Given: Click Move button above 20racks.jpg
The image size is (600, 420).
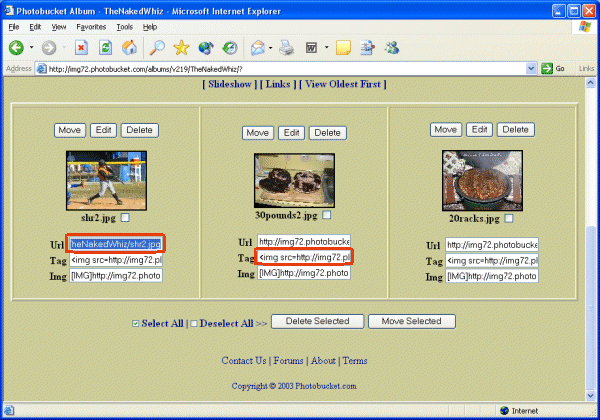Looking at the screenshot, I should (446, 130).
